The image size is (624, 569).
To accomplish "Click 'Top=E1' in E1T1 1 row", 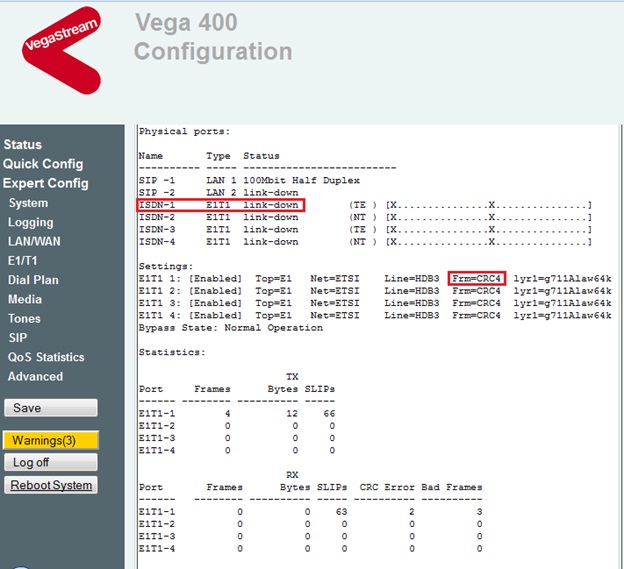I will (273, 279).
